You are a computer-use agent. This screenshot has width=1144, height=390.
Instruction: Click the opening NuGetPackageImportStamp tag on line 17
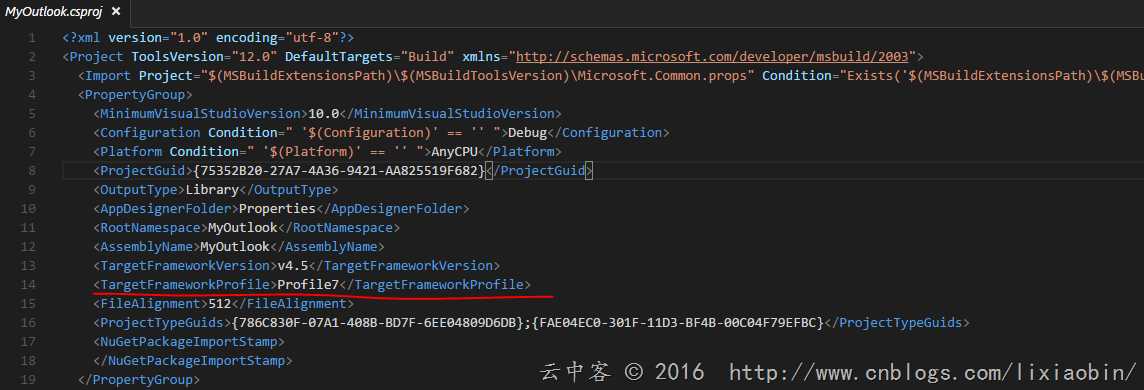[189, 341]
